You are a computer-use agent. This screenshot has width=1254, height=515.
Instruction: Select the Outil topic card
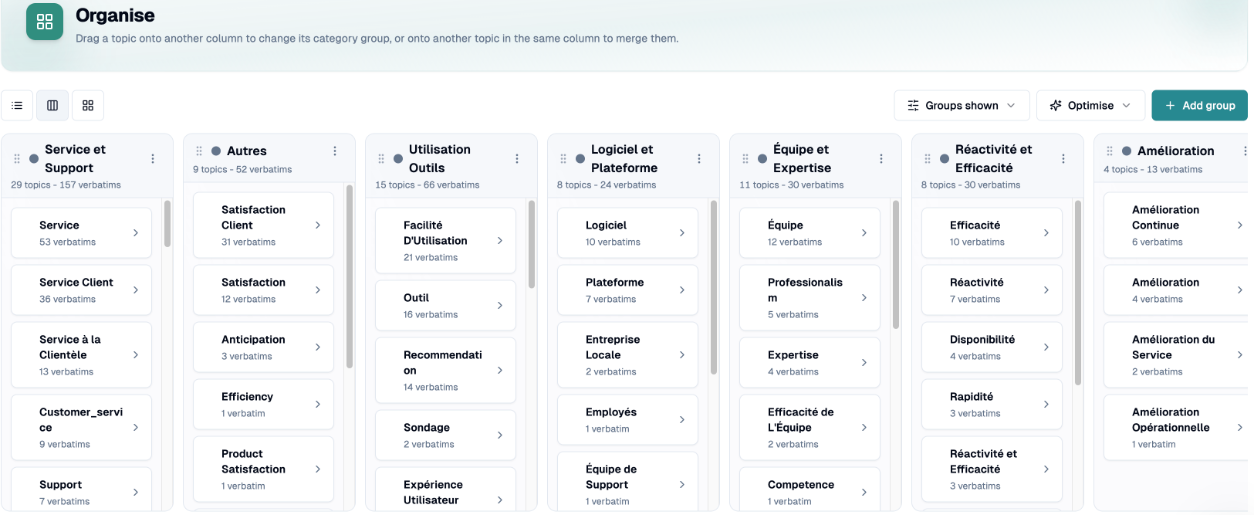click(445, 305)
